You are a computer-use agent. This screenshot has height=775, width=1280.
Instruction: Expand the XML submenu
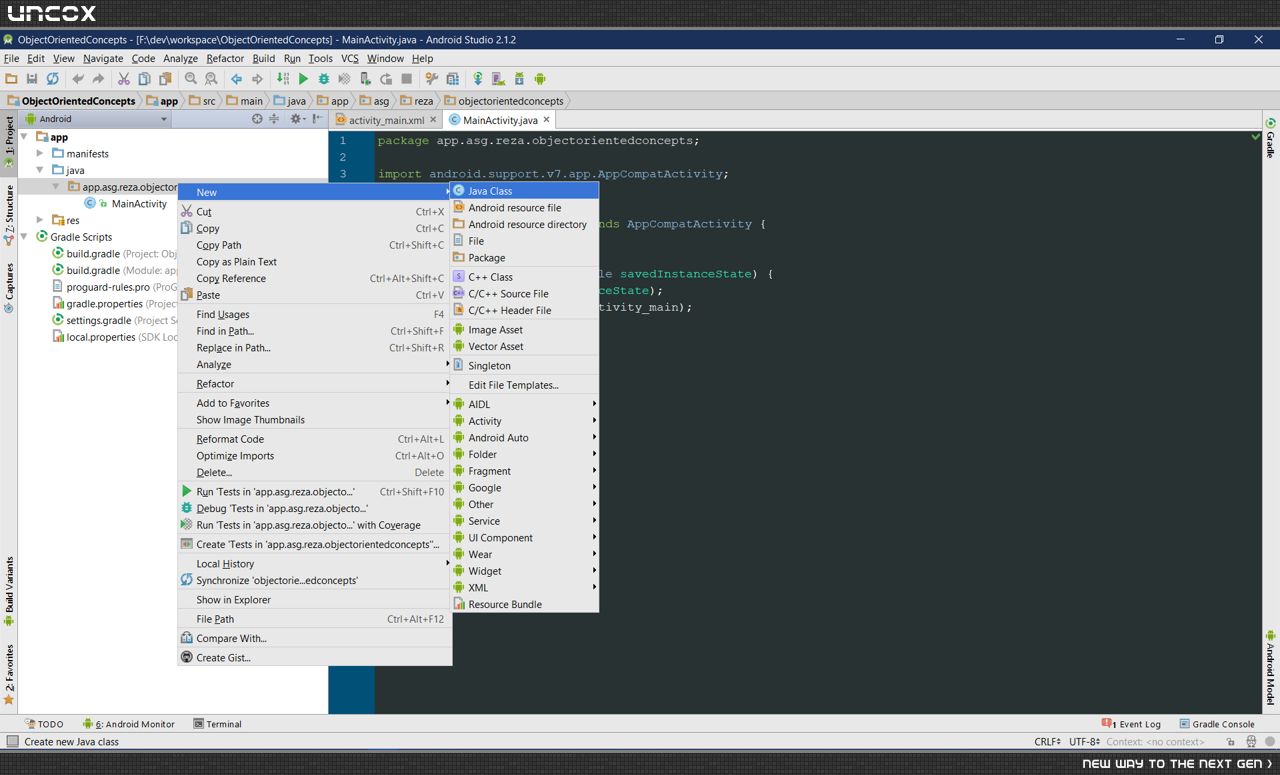coord(525,588)
